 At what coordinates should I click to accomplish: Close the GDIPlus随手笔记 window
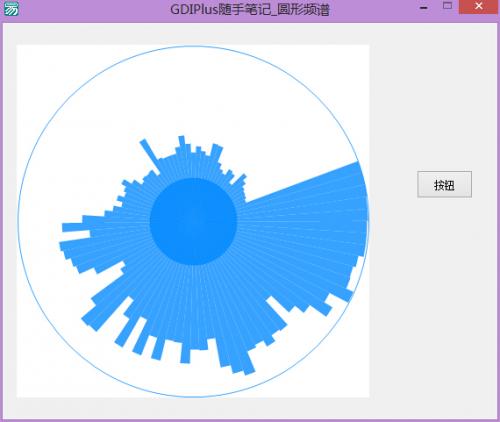tap(479, 7)
